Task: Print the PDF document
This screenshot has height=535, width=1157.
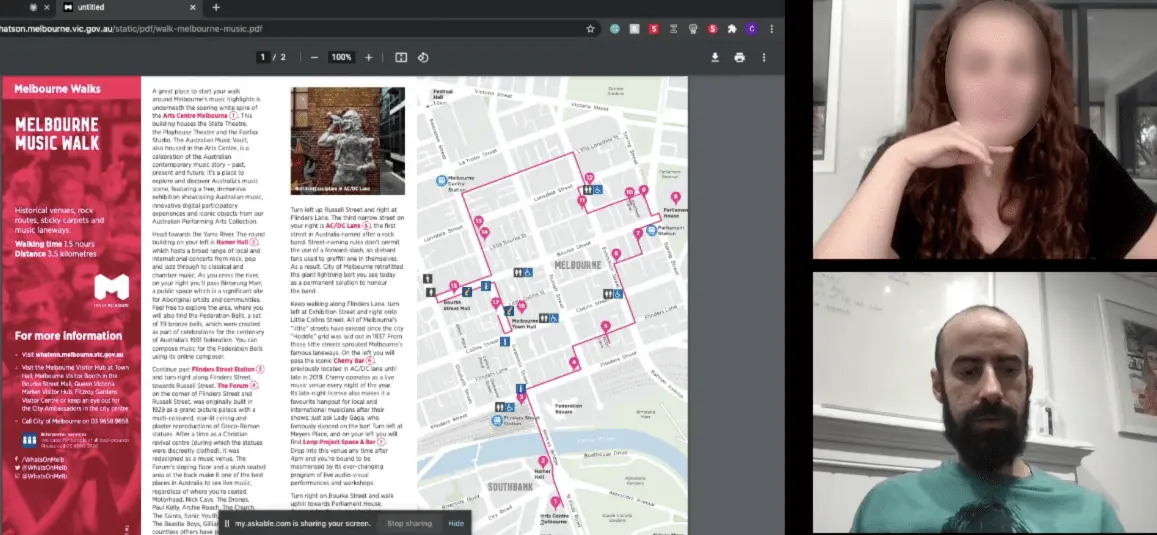Action: click(x=739, y=57)
